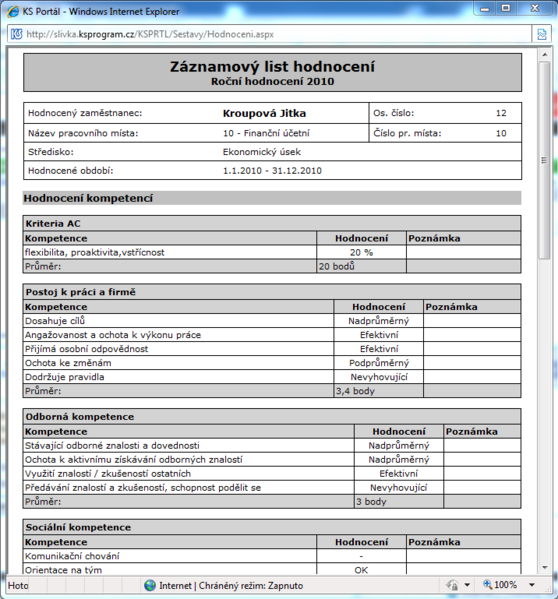558x599 pixels.
Task: Click the rating 'Podprůměrný'
Action: point(379,363)
